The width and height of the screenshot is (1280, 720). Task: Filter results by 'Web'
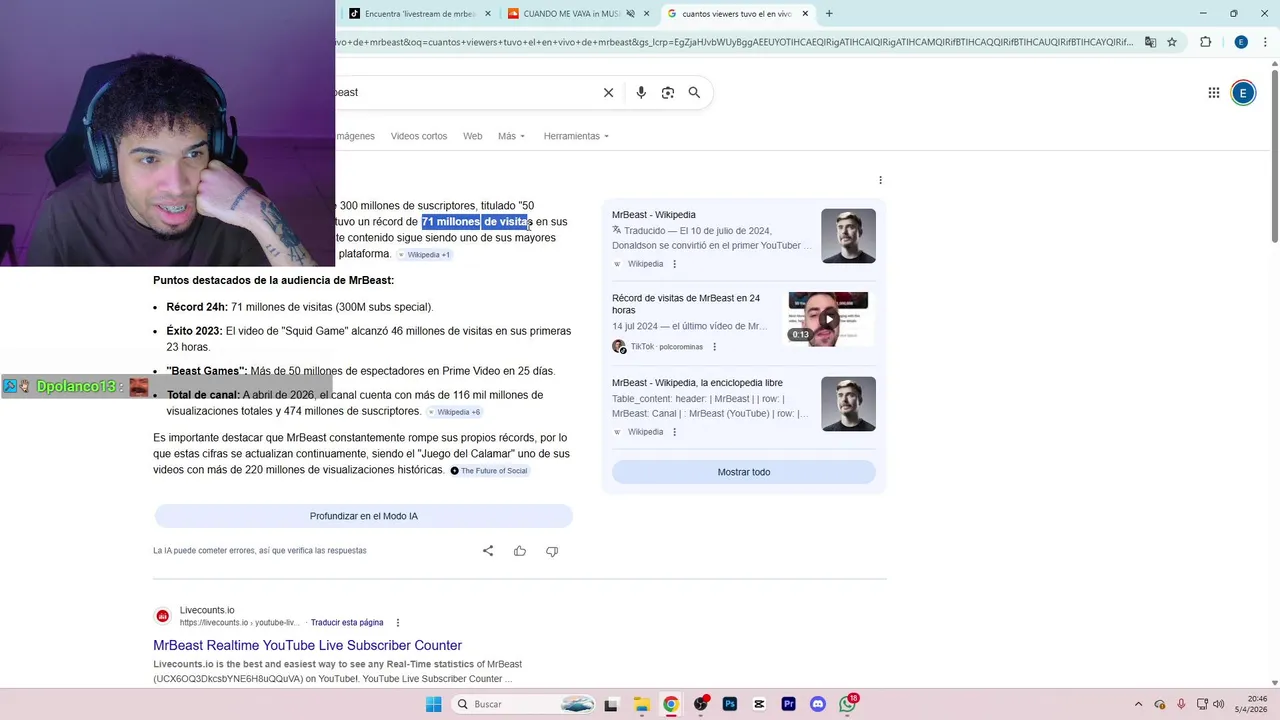tap(472, 136)
